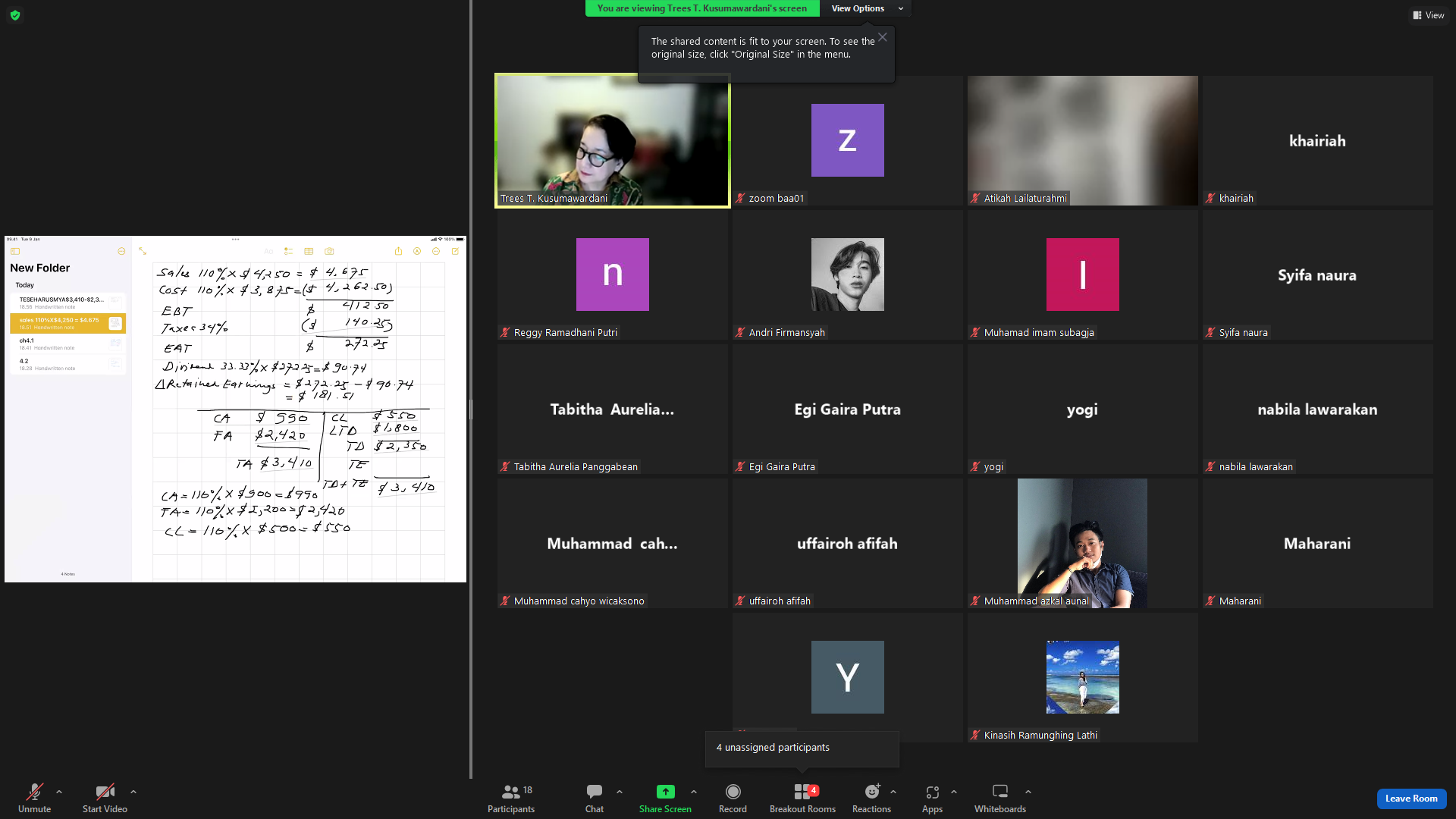Screen dimensions: 1456x819
Task: Select Trees T. Kusumawardani's video tile
Action: 613,140
